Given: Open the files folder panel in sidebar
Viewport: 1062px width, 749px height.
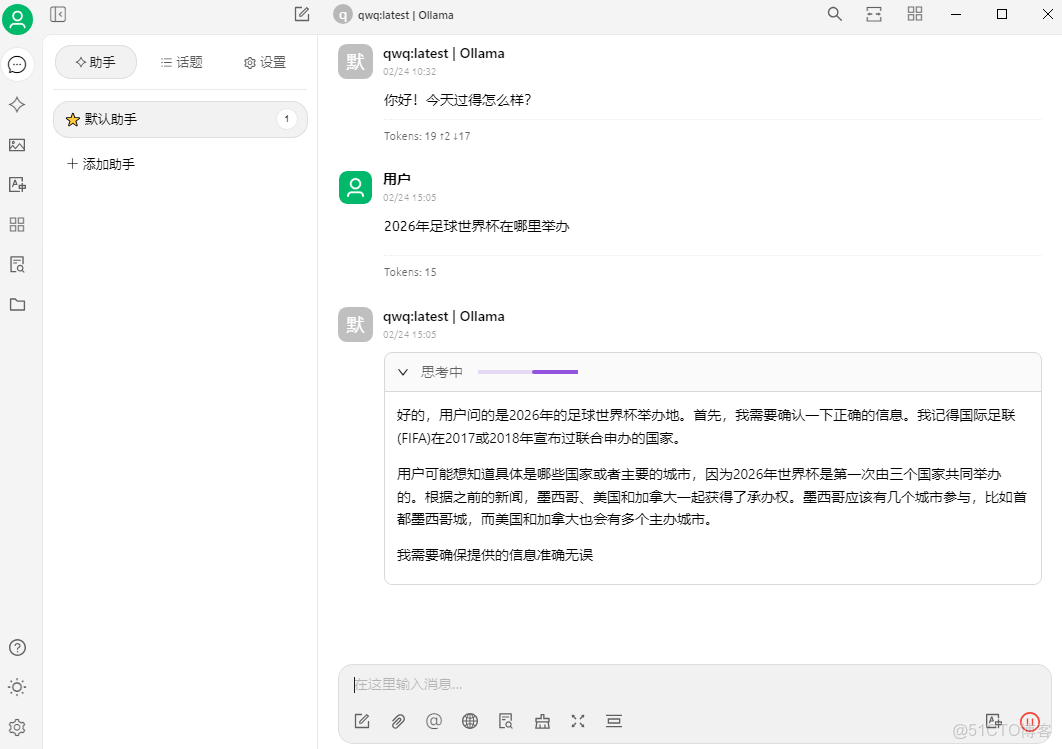Looking at the screenshot, I should pos(16,305).
